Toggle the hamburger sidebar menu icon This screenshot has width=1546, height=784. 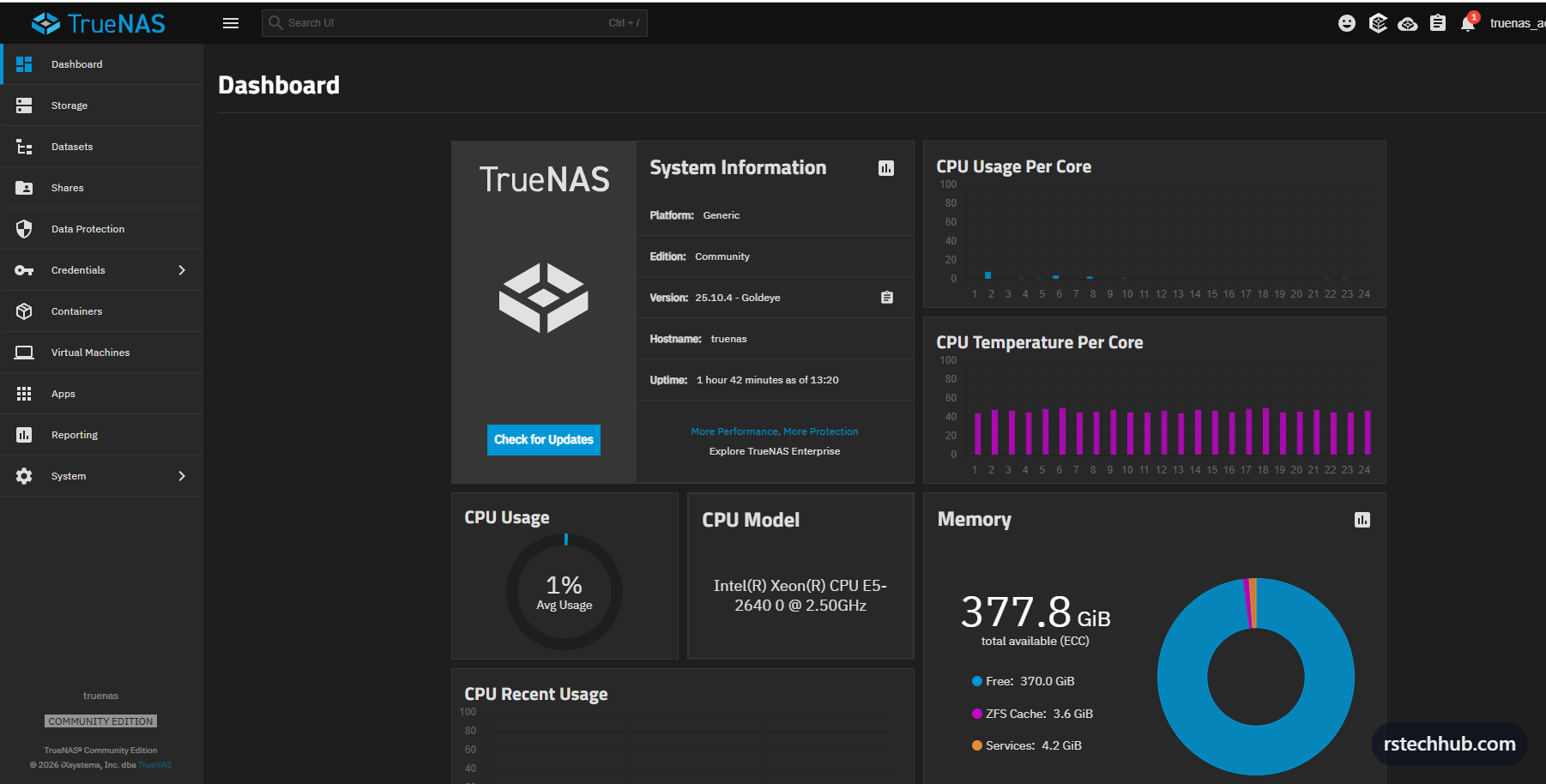(x=231, y=23)
